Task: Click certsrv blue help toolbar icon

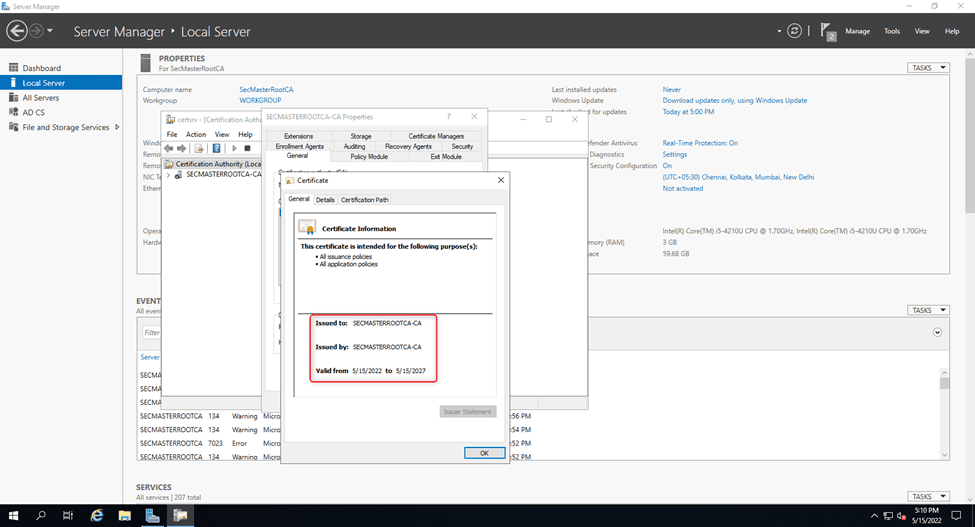Action: click(216, 149)
